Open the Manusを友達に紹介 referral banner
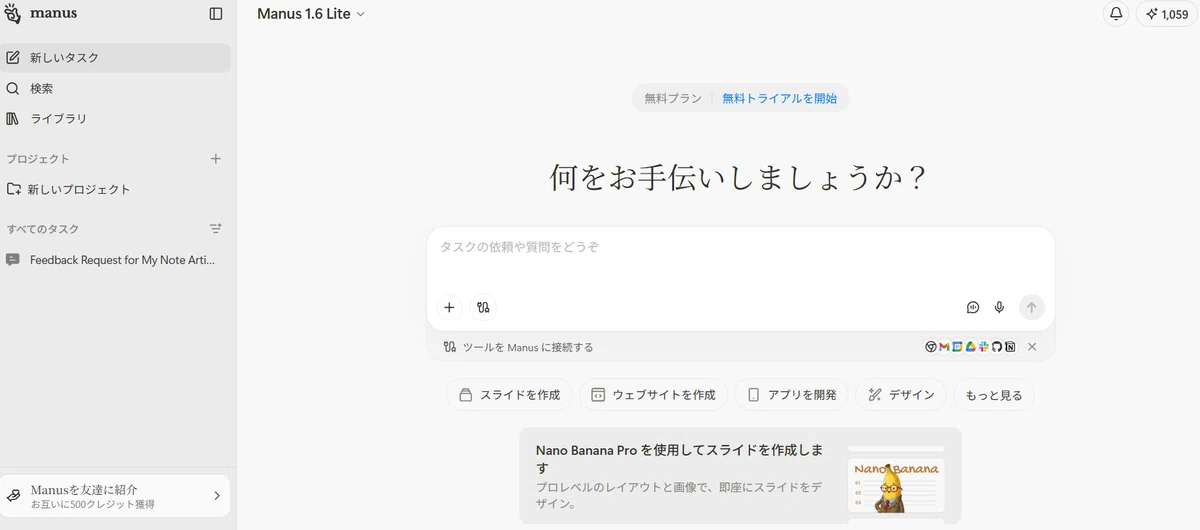Image resolution: width=1200 pixels, height=530 pixels. click(116, 496)
